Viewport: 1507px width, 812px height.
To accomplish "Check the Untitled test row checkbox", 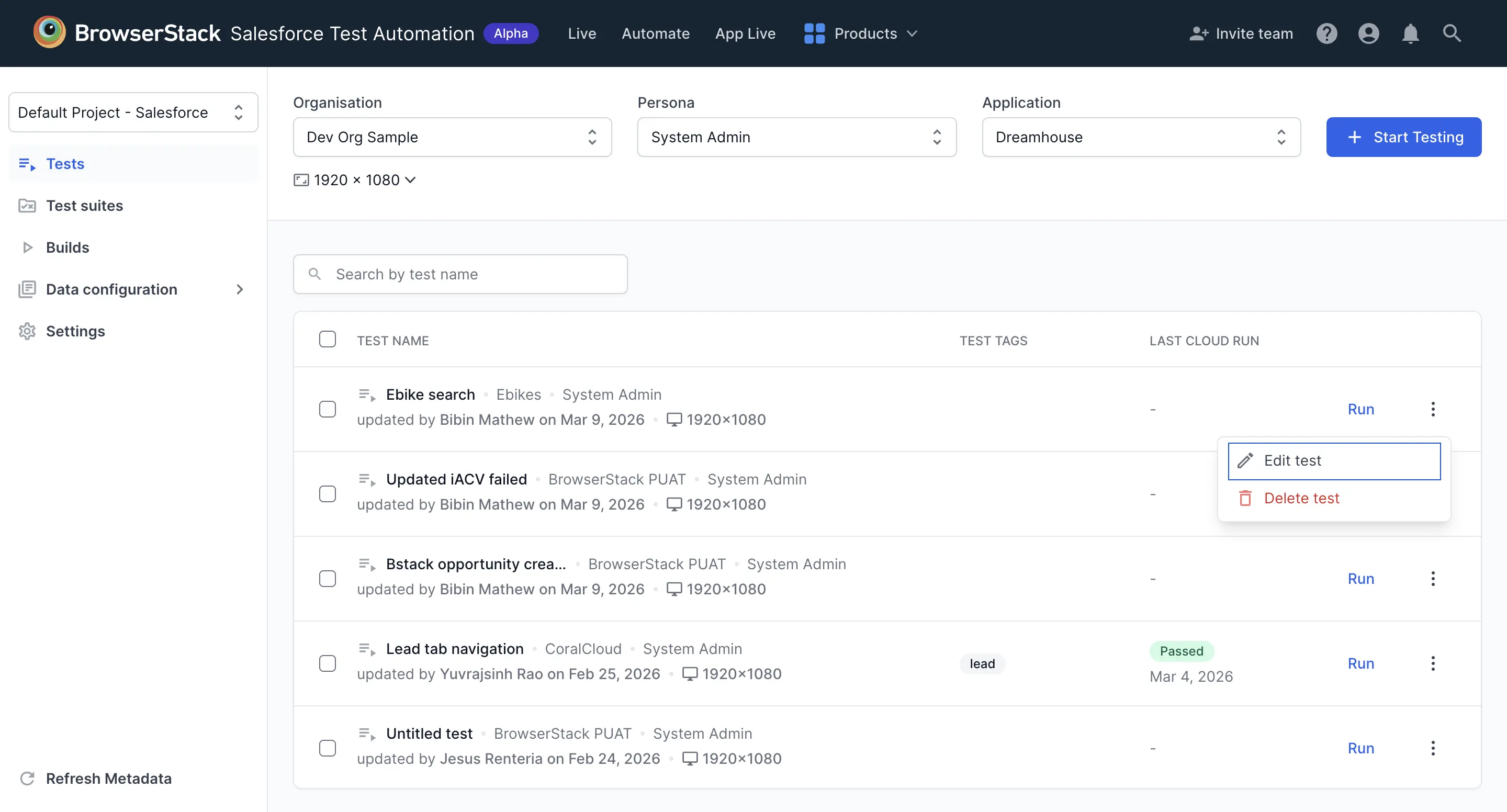I will [328, 748].
